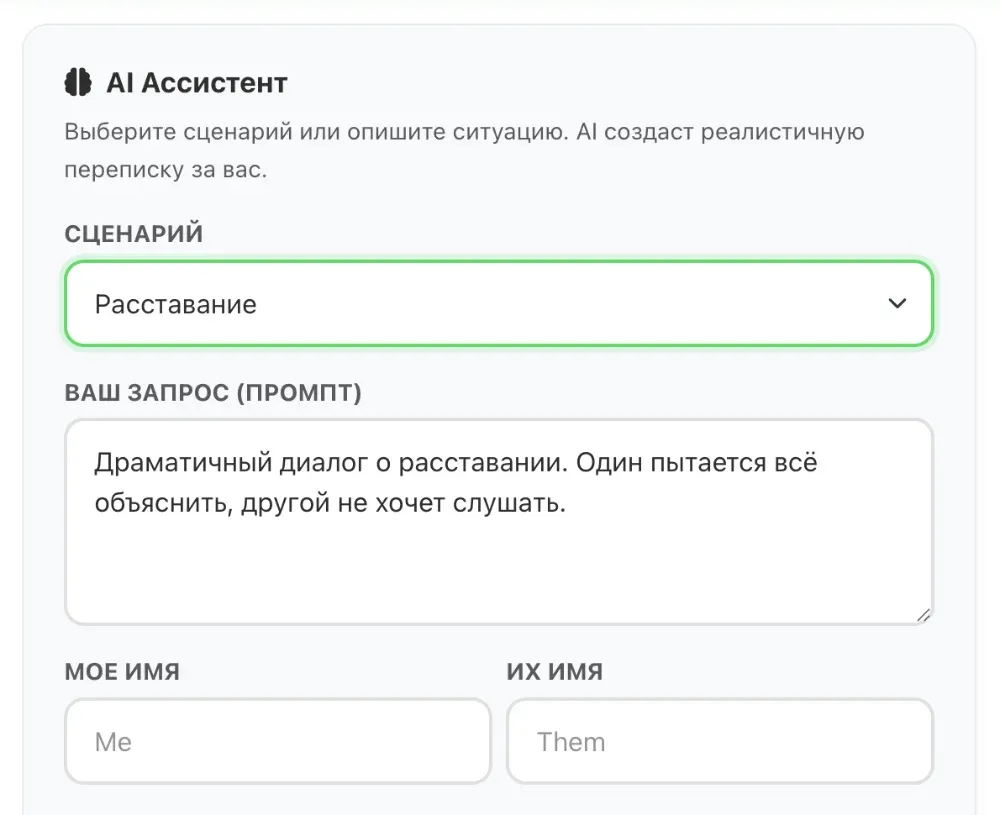Click the AI Ассистент heading
The width and height of the screenshot is (1000, 815).
coord(196,83)
